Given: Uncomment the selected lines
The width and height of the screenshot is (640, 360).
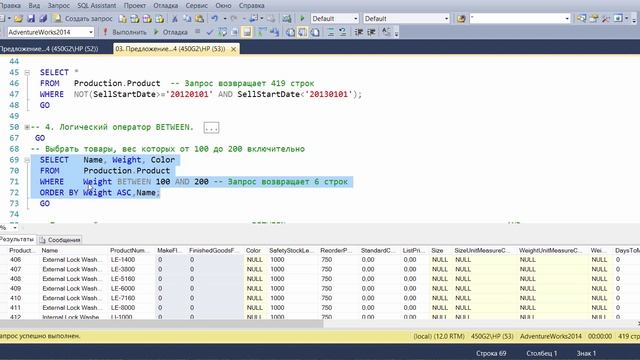Looking at the screenshot, I should point(342,32).
